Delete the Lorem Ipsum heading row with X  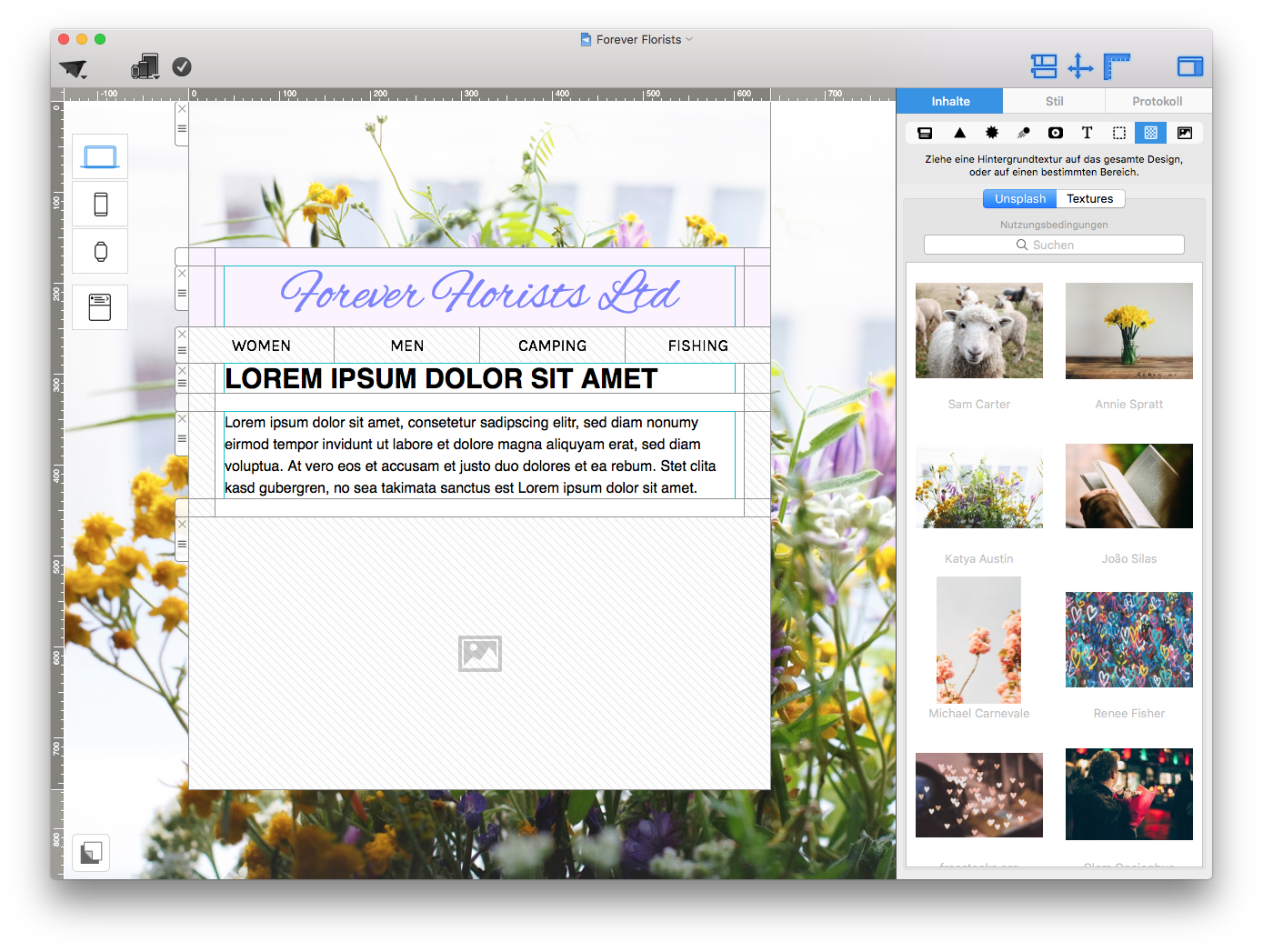[x=182, y=371]
